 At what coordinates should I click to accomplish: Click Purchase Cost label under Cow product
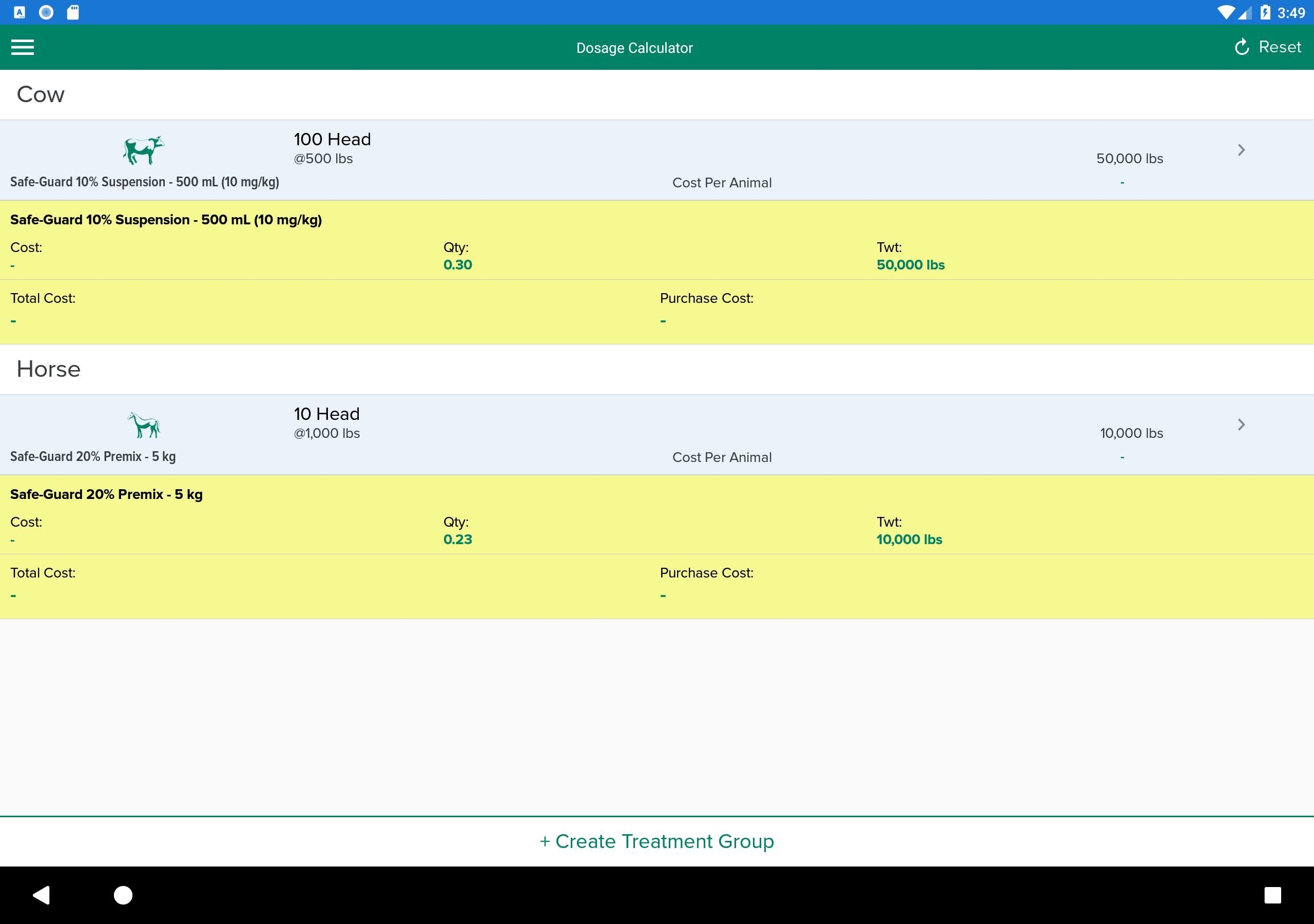pyautogui.click(x=706, y=298)
